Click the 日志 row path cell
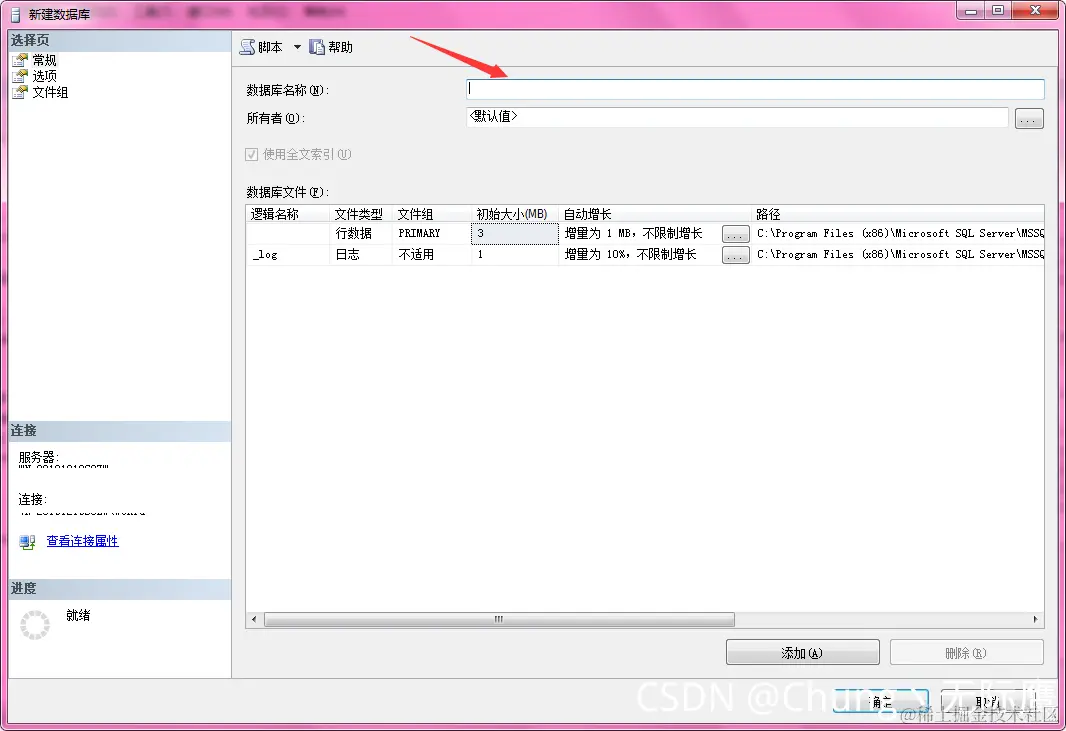The height and width of the screenshot is (731, 1066). coord(898,254)
